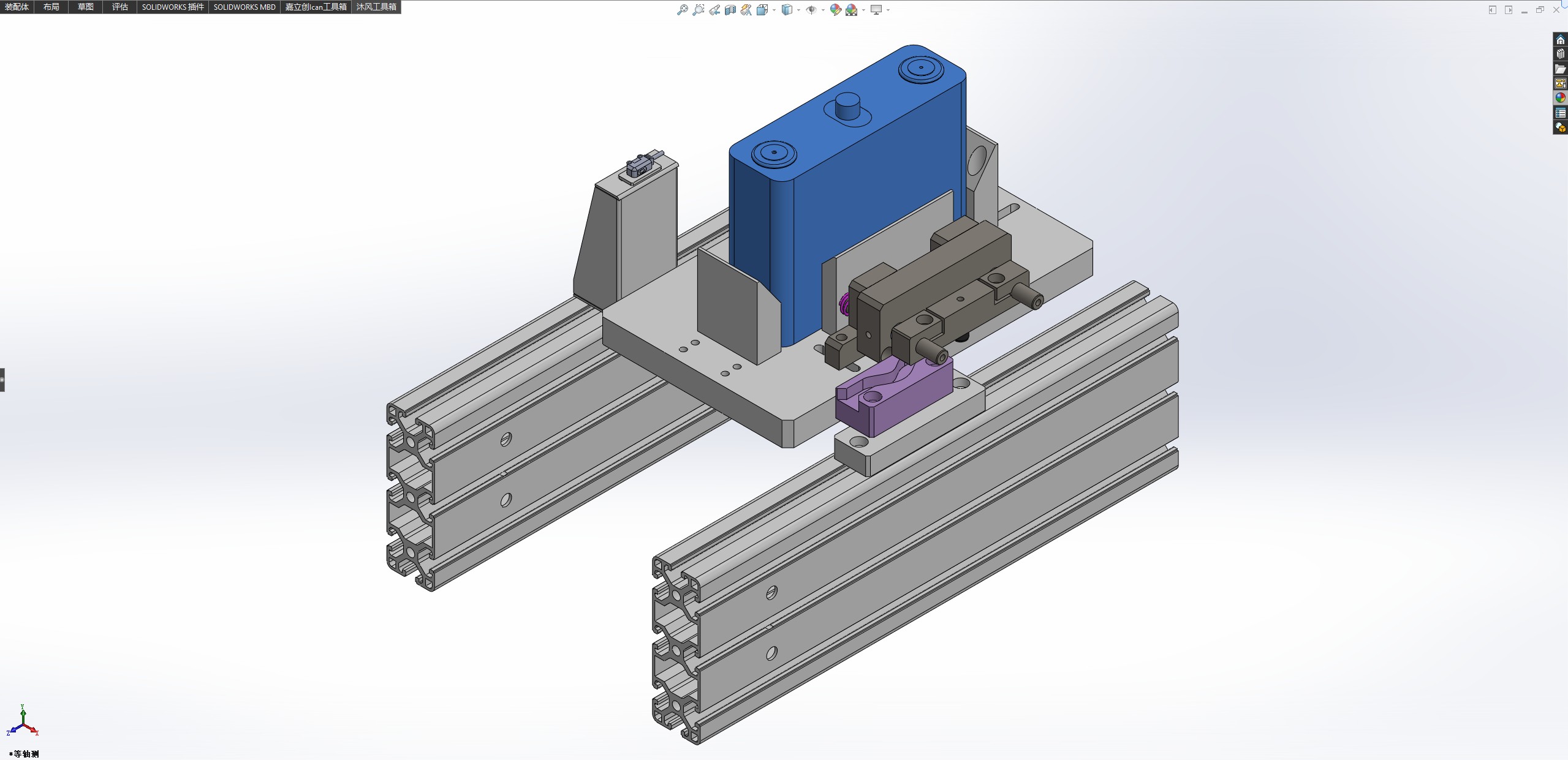Open Design Library in task pane
Screen dimensions: 1568x760
pos(1560,55)
